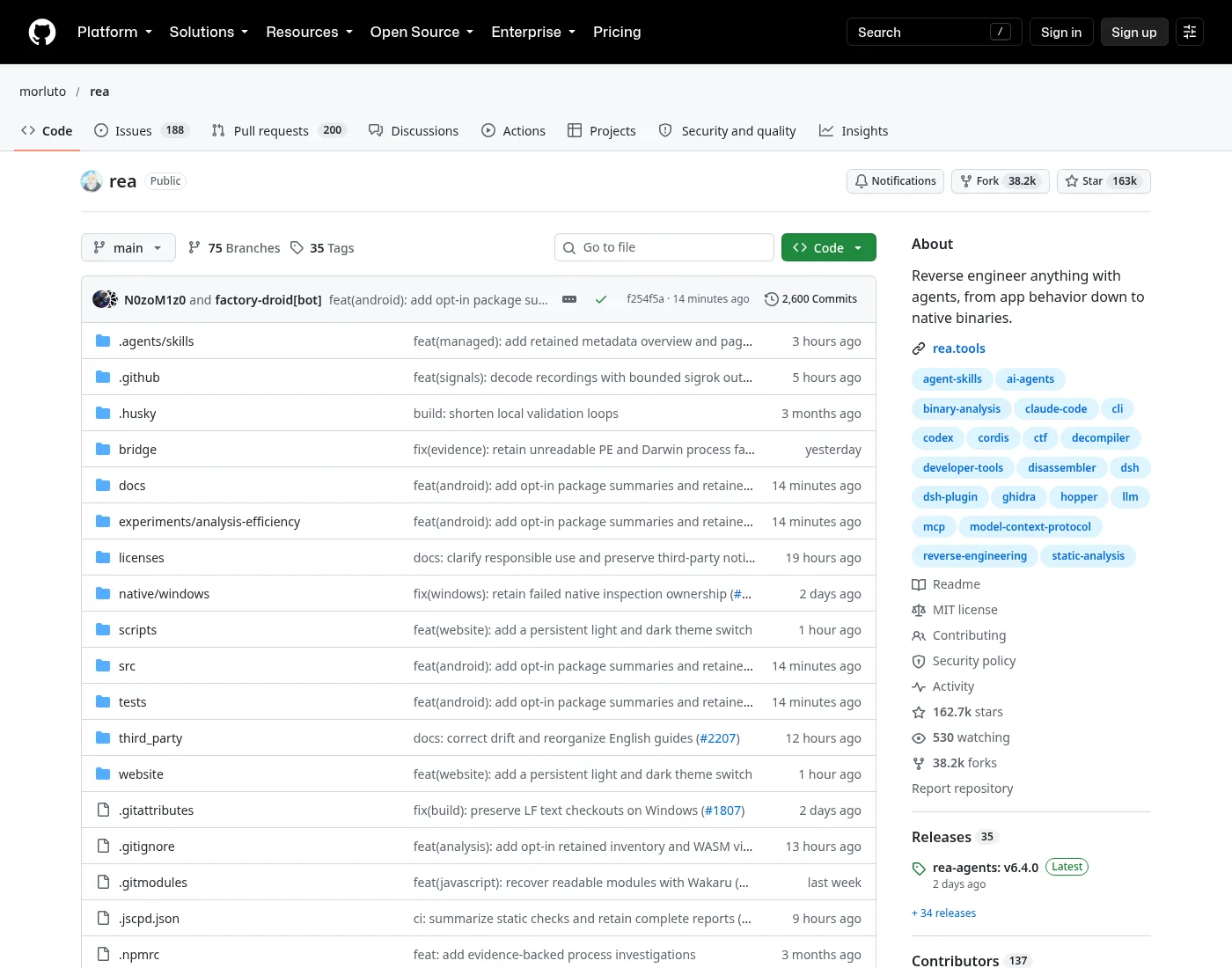
Task: Click the Go to file field
Action: (x=664, y=247)
